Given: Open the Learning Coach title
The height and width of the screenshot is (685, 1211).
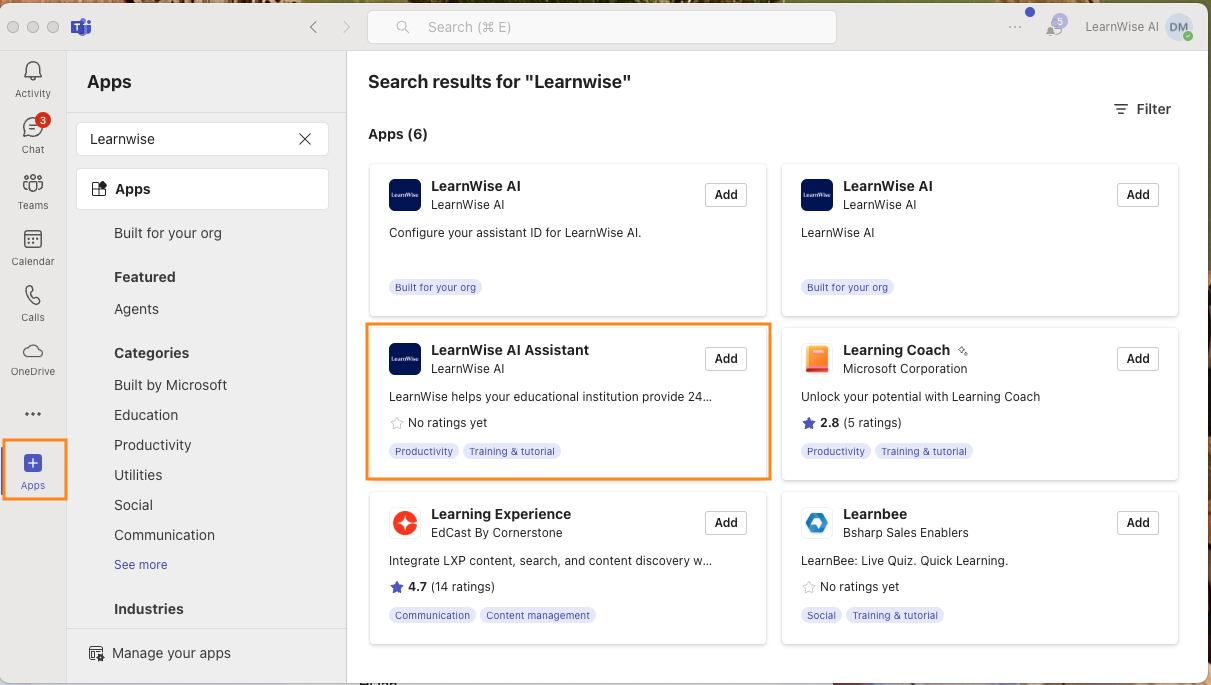Looking at the screenshot, I should click(896, 350).
